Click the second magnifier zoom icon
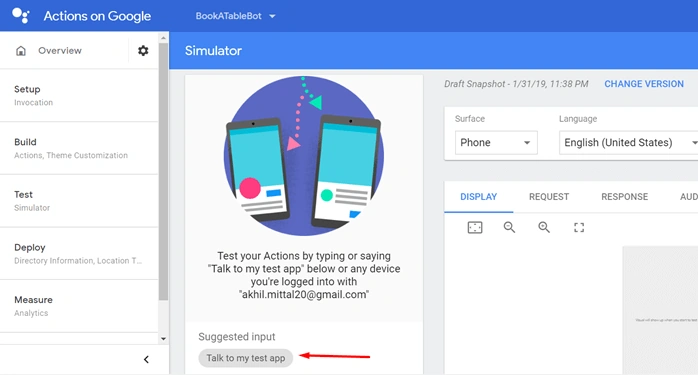 click(544, 228)
